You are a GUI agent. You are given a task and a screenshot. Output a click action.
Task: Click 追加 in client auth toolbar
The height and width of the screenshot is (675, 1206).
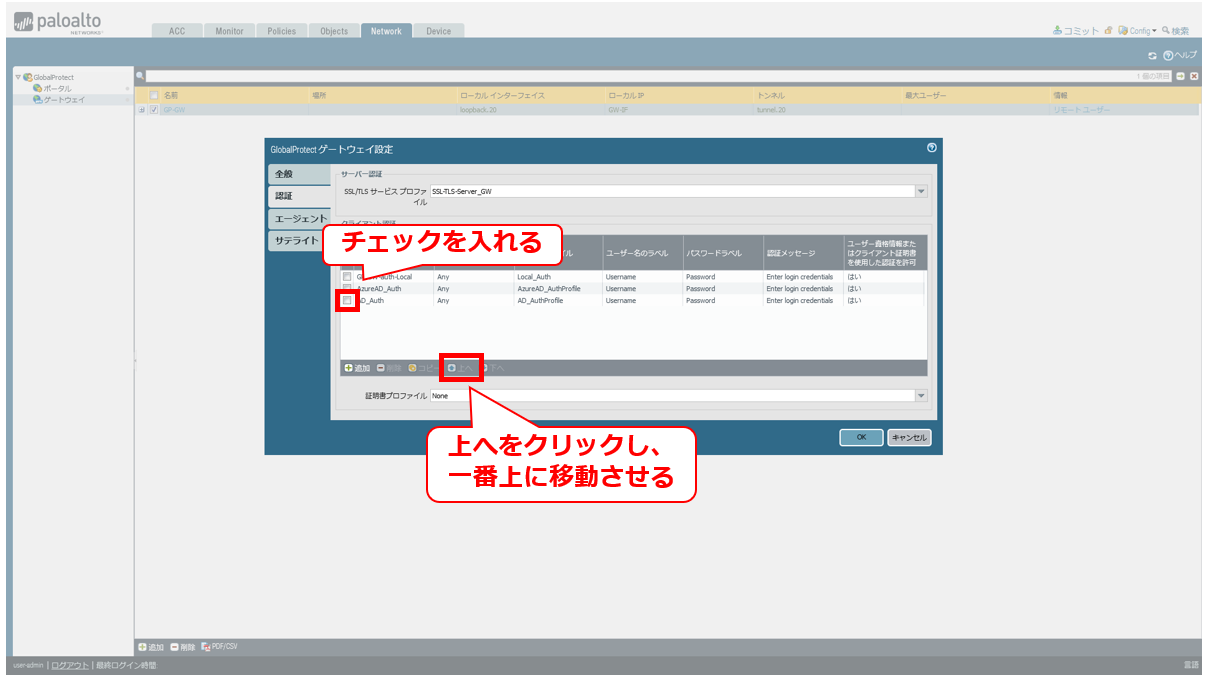point(357,368)
